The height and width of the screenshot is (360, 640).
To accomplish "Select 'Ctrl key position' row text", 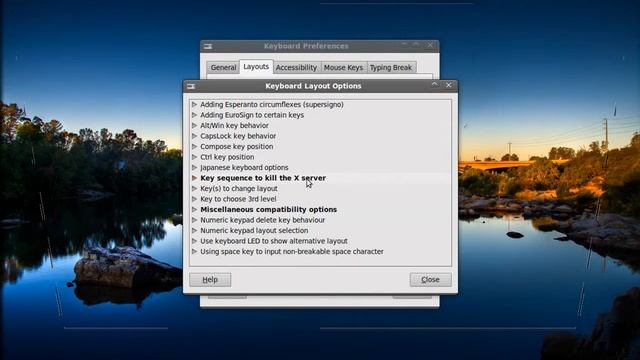I will tap(227, 157).
